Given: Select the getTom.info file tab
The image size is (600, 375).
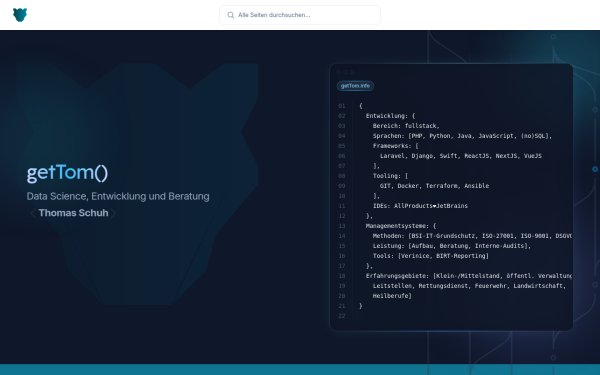Looking at the screenshot, I should pyautogui.click(x=355, y=86).
